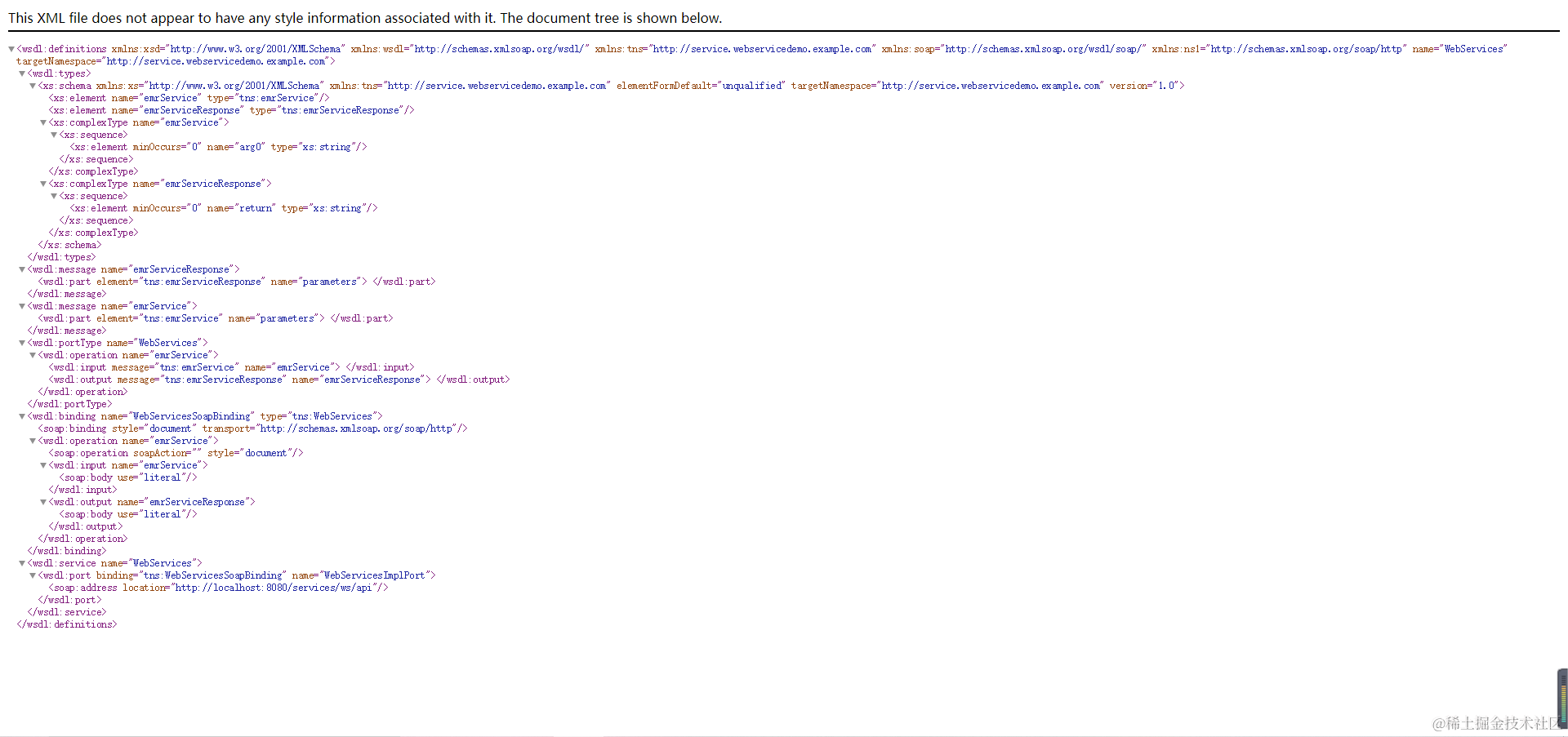Click the closing </wsdl:port> tag

point(69,600)
